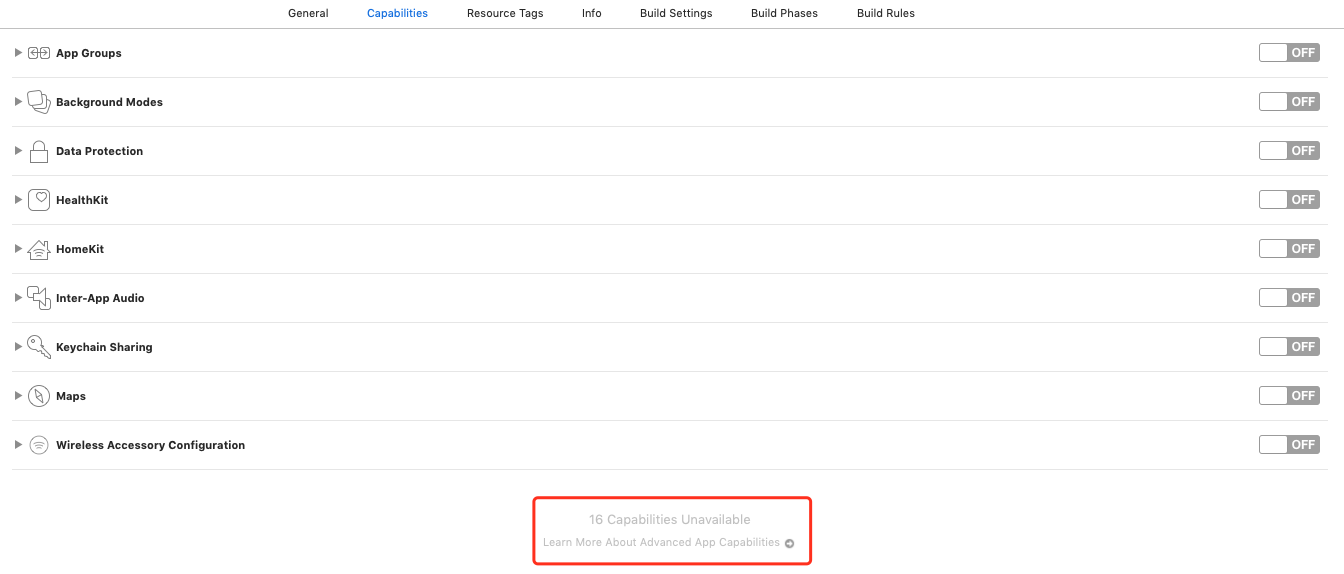Open Learn More About Advanced App Capabilities

pyautogui.click(x=661, y=543)
